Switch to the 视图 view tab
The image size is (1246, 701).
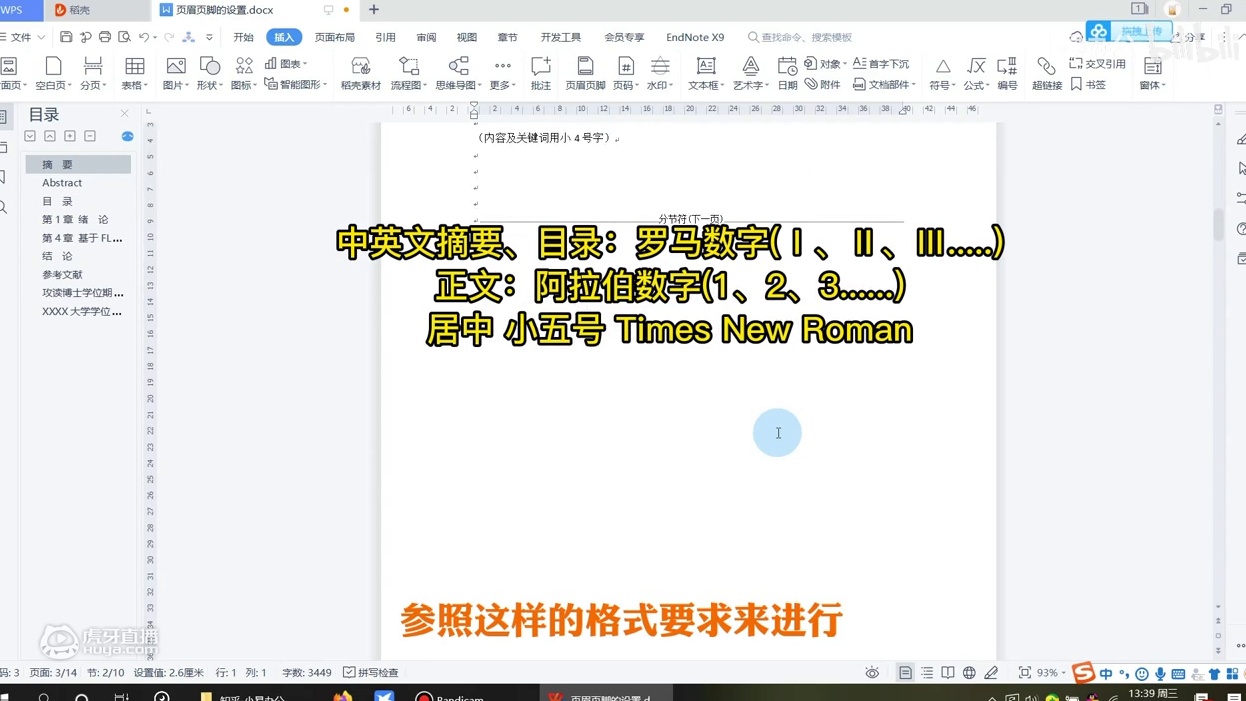[467, 37]
